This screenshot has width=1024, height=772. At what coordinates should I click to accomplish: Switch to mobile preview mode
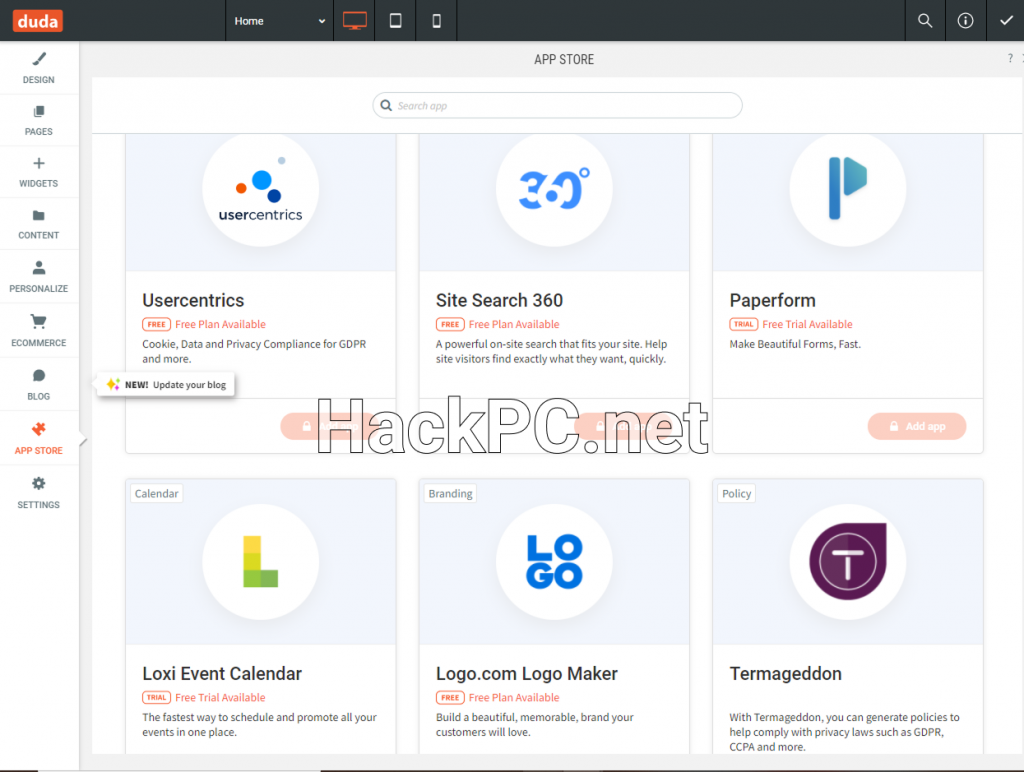point(436,21)
